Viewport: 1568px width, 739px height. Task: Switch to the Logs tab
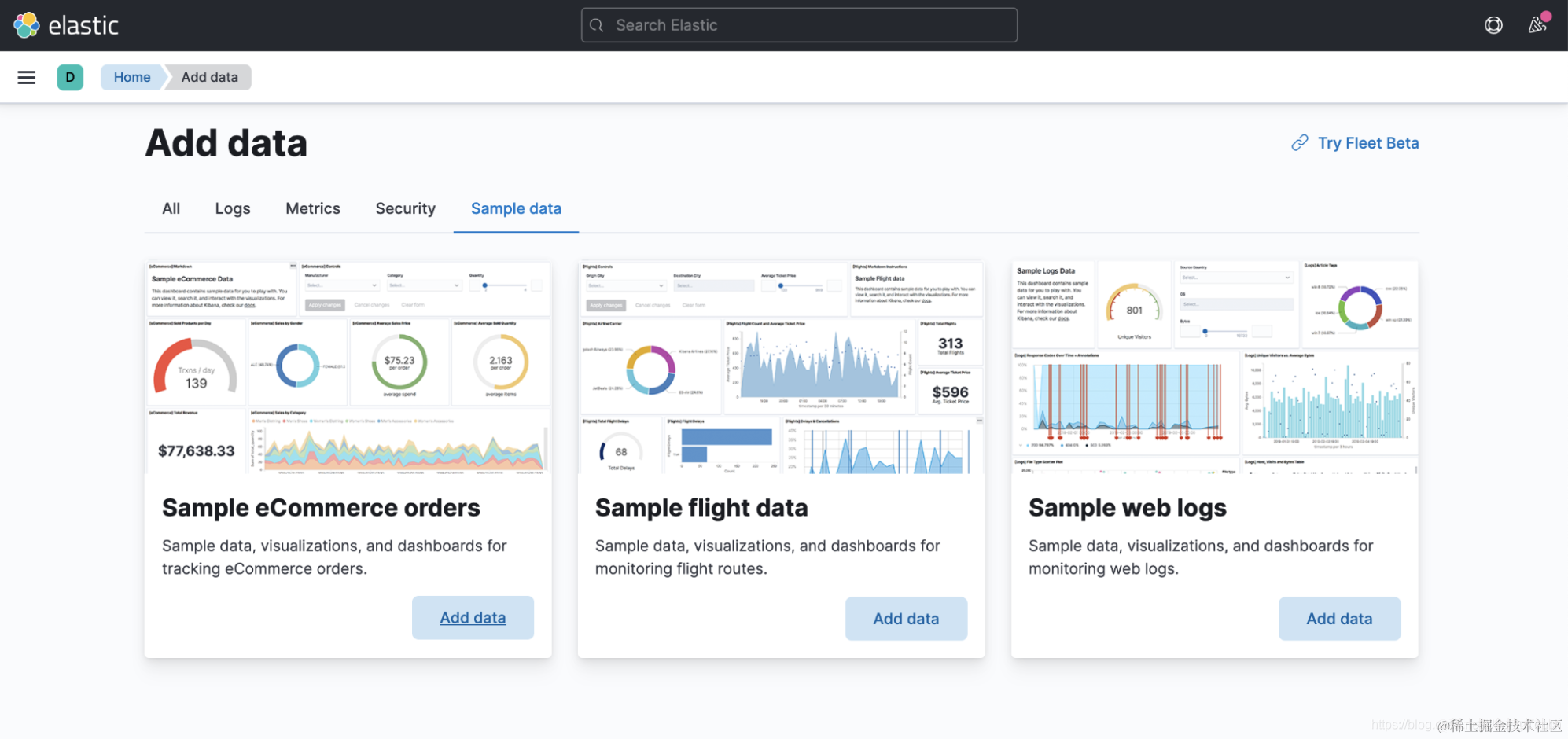point(233,208)
